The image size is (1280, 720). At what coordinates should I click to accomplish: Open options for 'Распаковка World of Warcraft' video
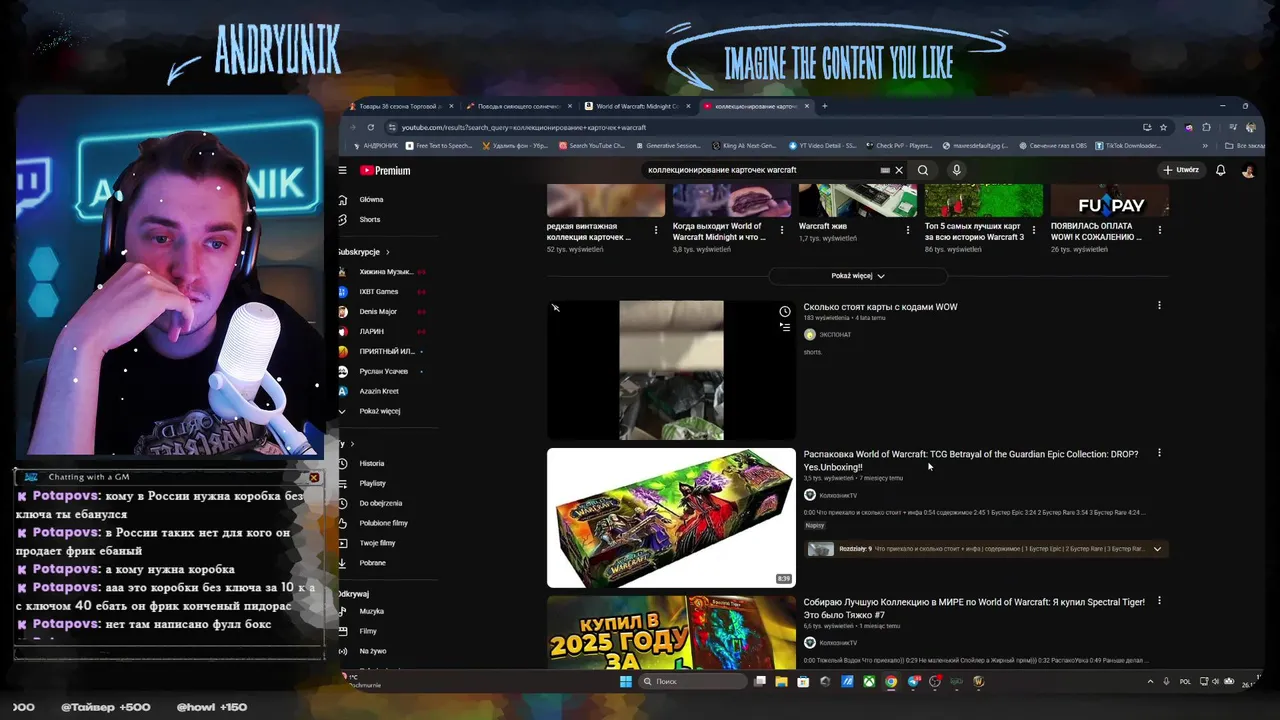click(1159, 453)
